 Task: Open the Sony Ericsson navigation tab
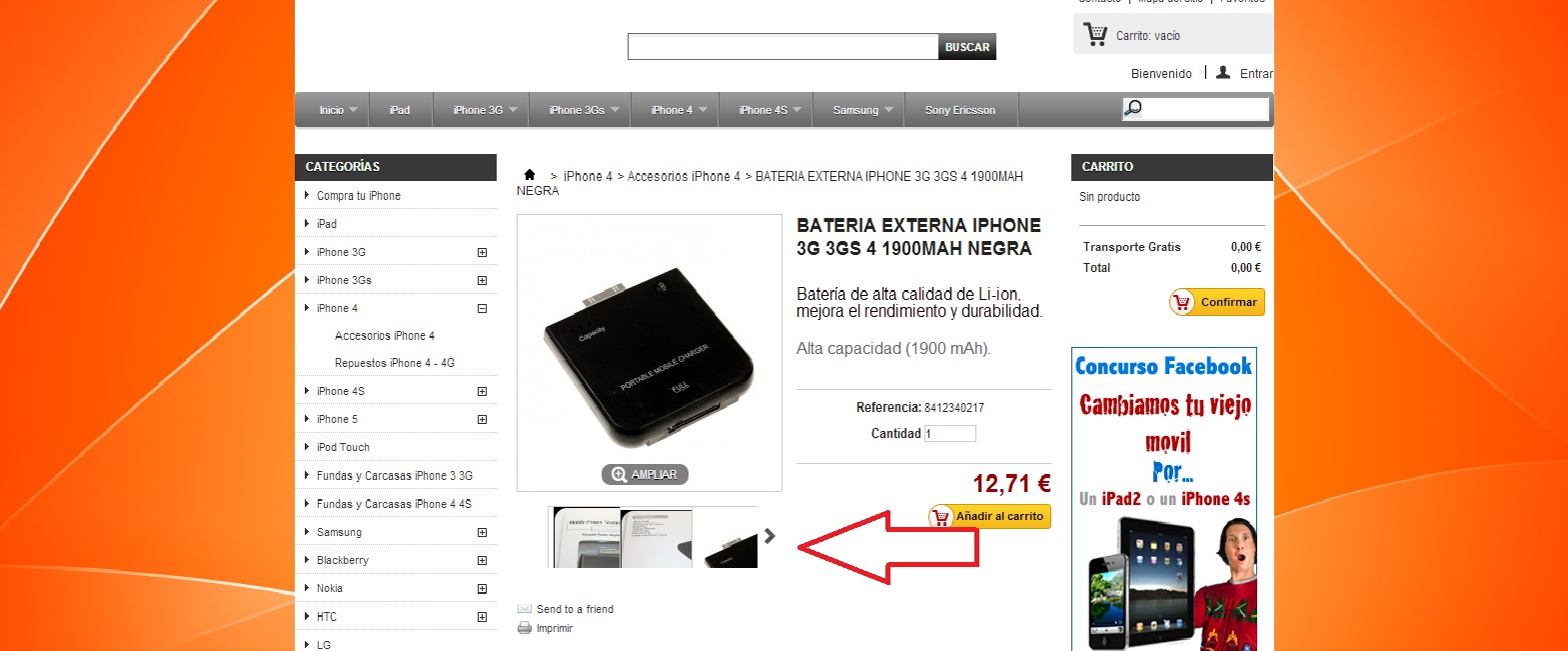[960, 110]
